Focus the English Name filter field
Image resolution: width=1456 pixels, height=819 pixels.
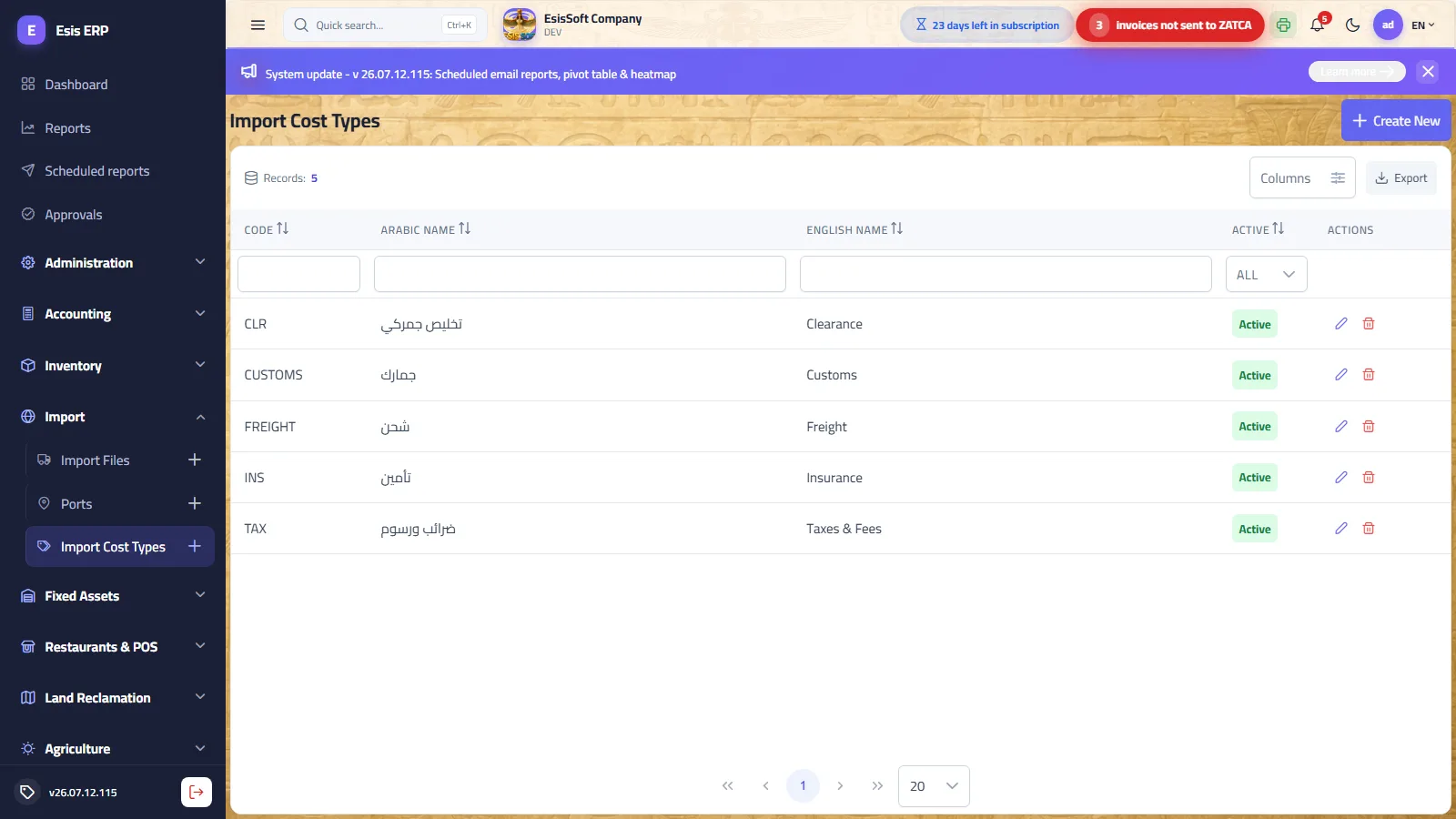tap(1006, 274)
